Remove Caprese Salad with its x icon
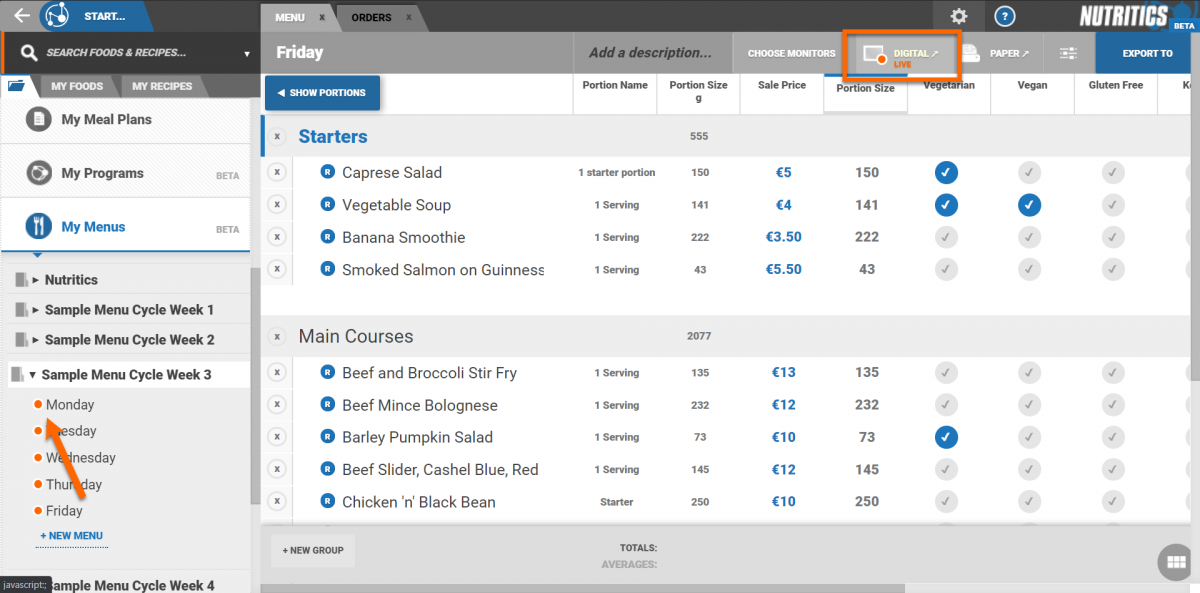The height and width of the screenshot is (593, 1200). pos(277,172)
